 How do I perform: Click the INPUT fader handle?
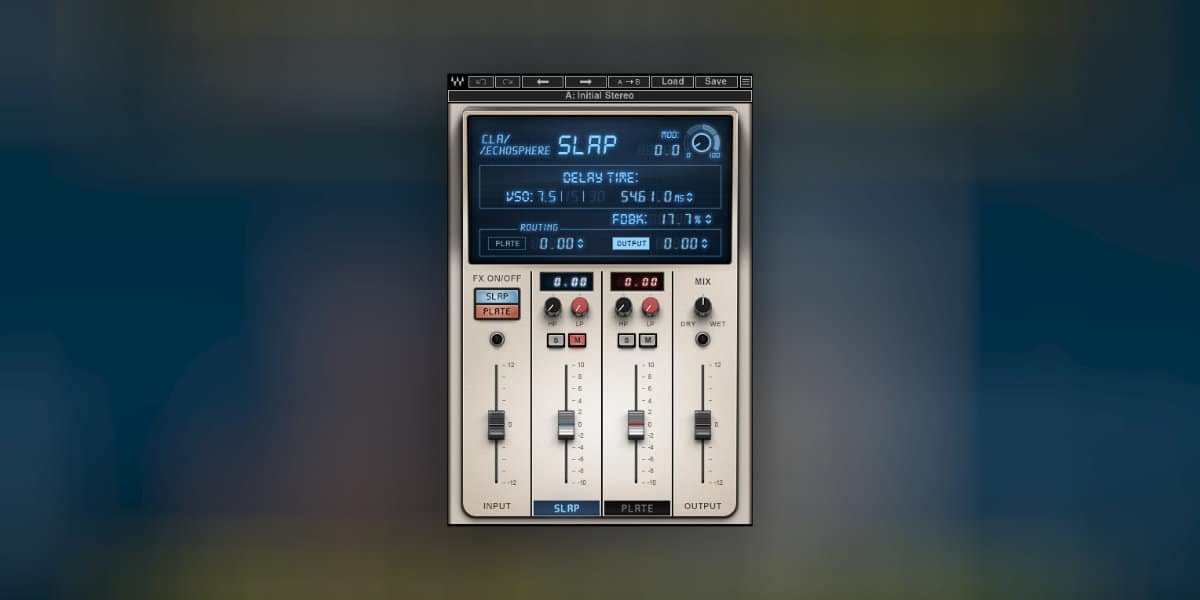coord(496,425)
